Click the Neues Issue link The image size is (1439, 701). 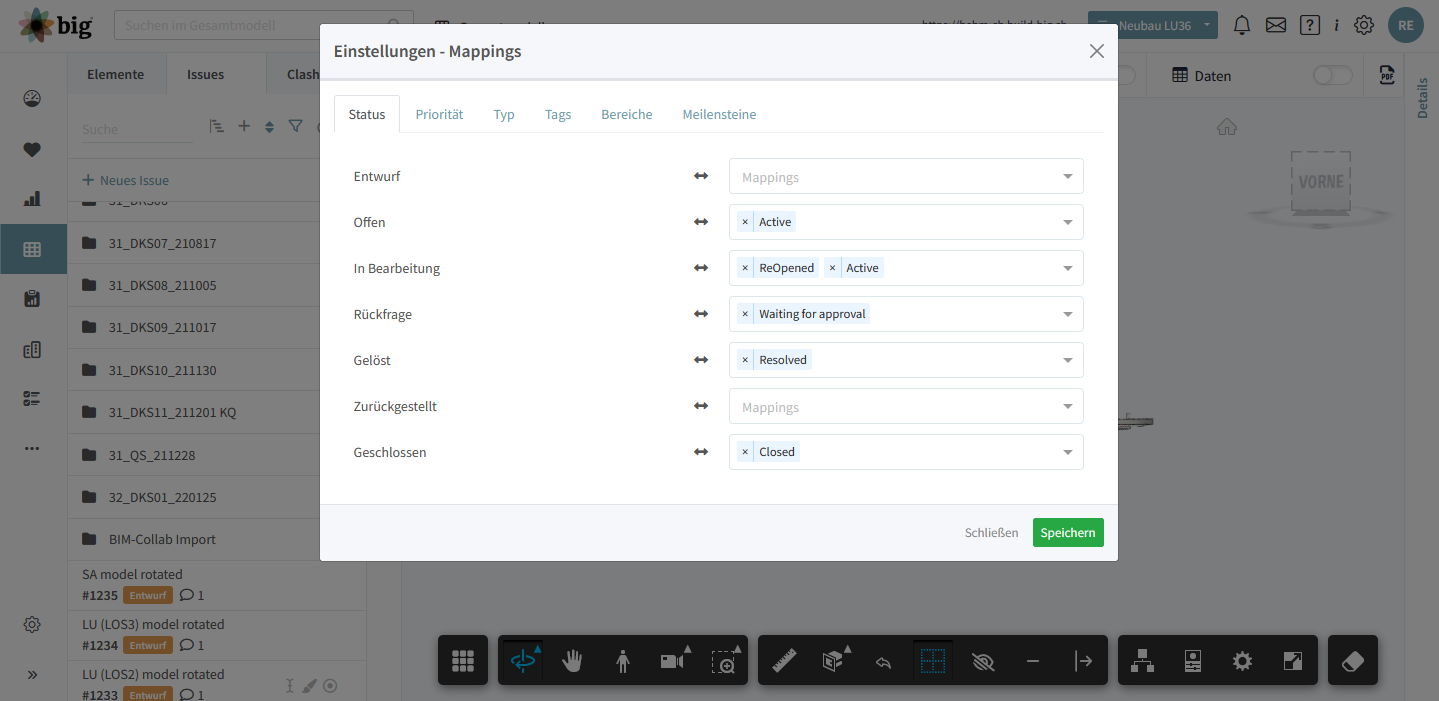(126, 180)
